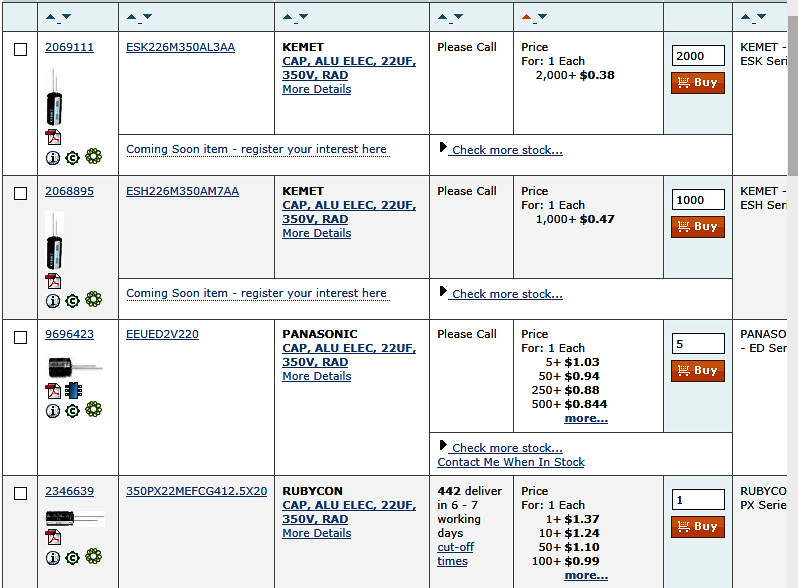Viewport: 798px width, 588px height.
Task: Tick the checkbox for item 2068895
Action: coord(20,193)
